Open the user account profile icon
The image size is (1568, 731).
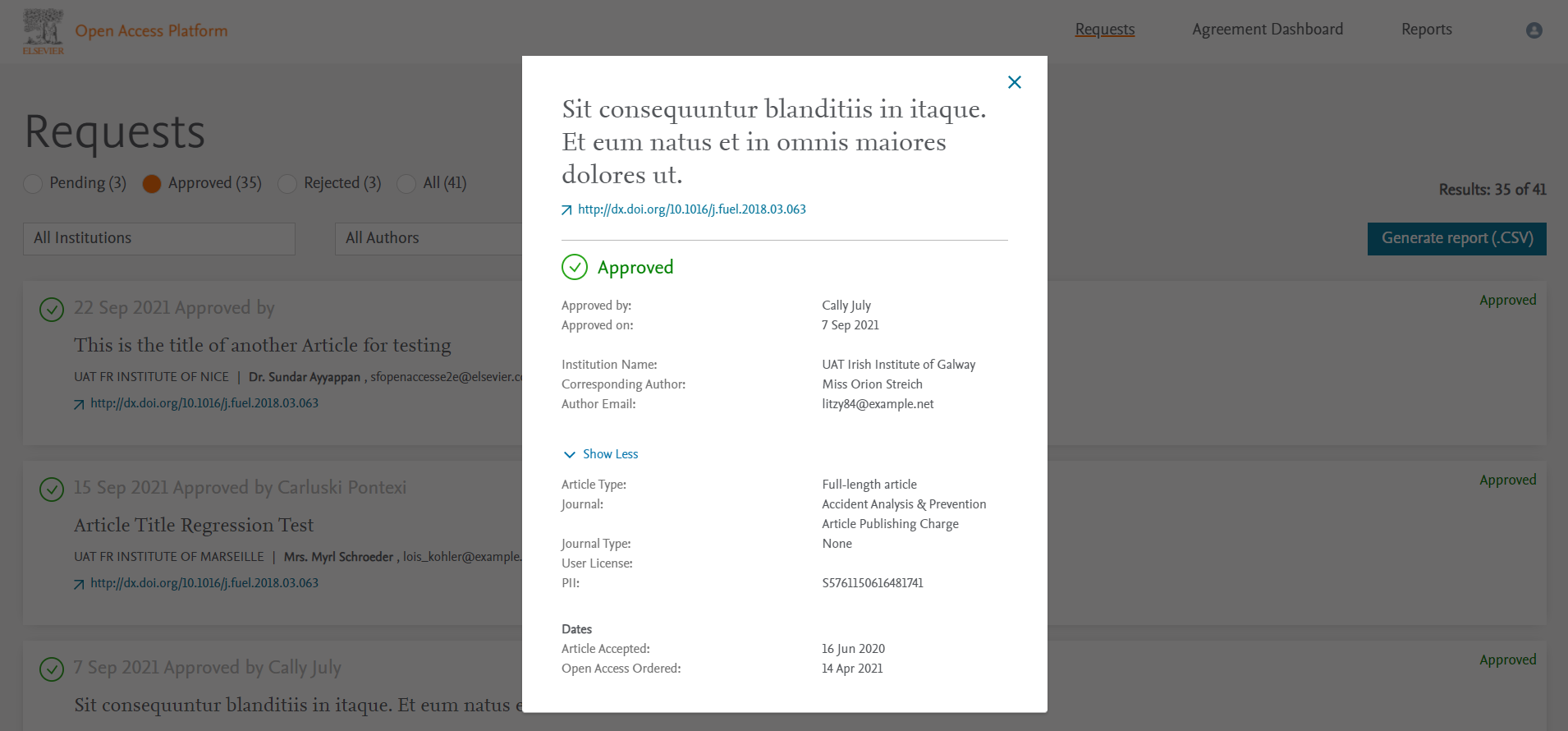pos(1534,30)
